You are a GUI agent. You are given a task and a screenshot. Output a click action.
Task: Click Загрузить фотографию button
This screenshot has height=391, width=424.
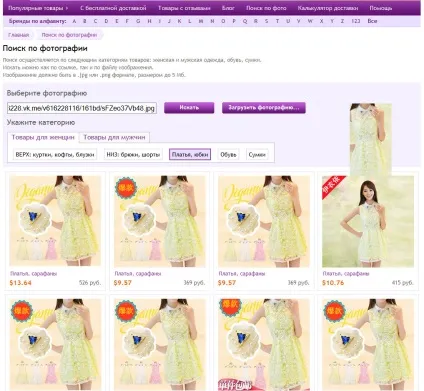click(264, 108)
